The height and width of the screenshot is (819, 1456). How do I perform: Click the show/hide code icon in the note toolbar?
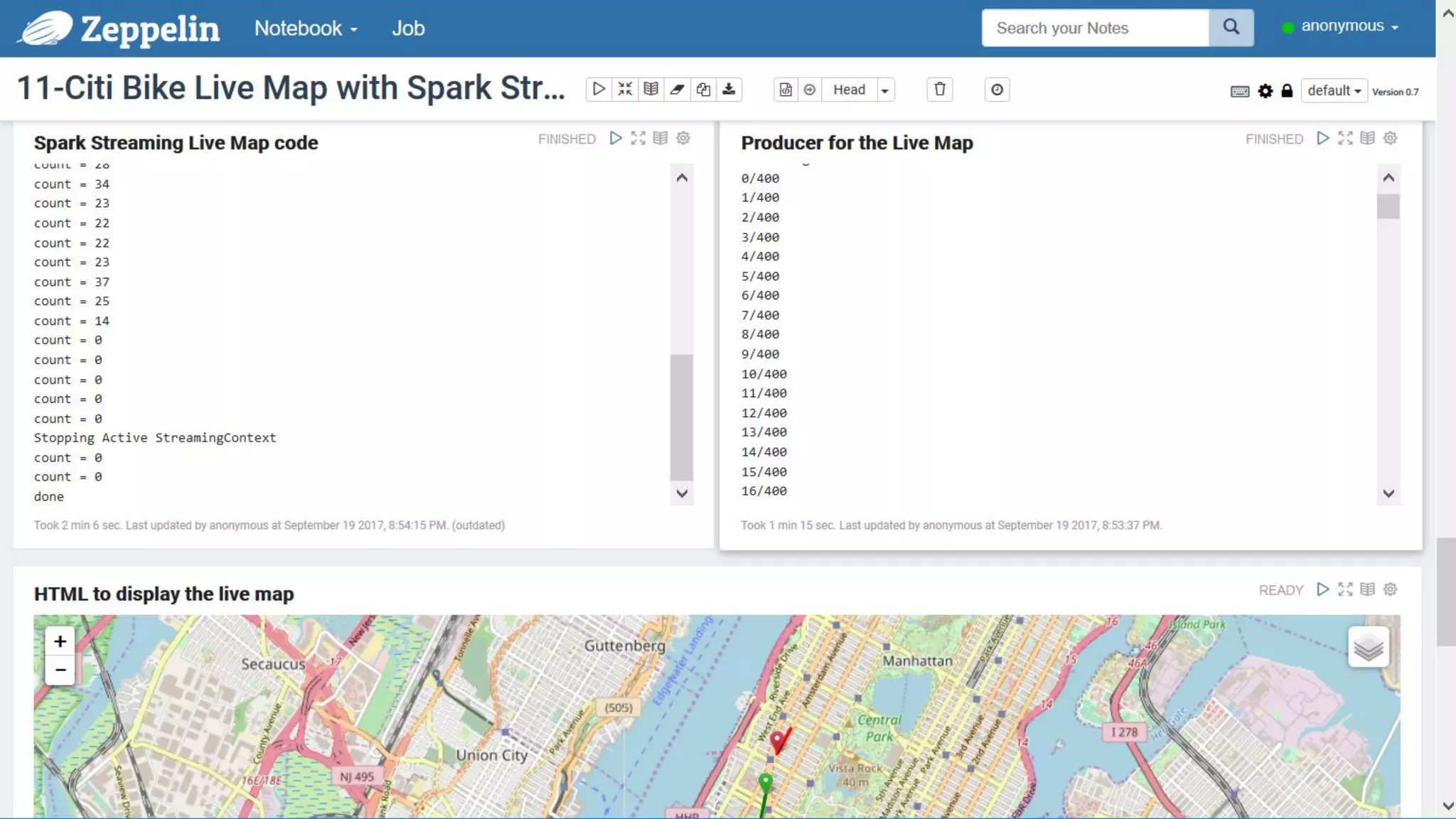pos(625,90)
